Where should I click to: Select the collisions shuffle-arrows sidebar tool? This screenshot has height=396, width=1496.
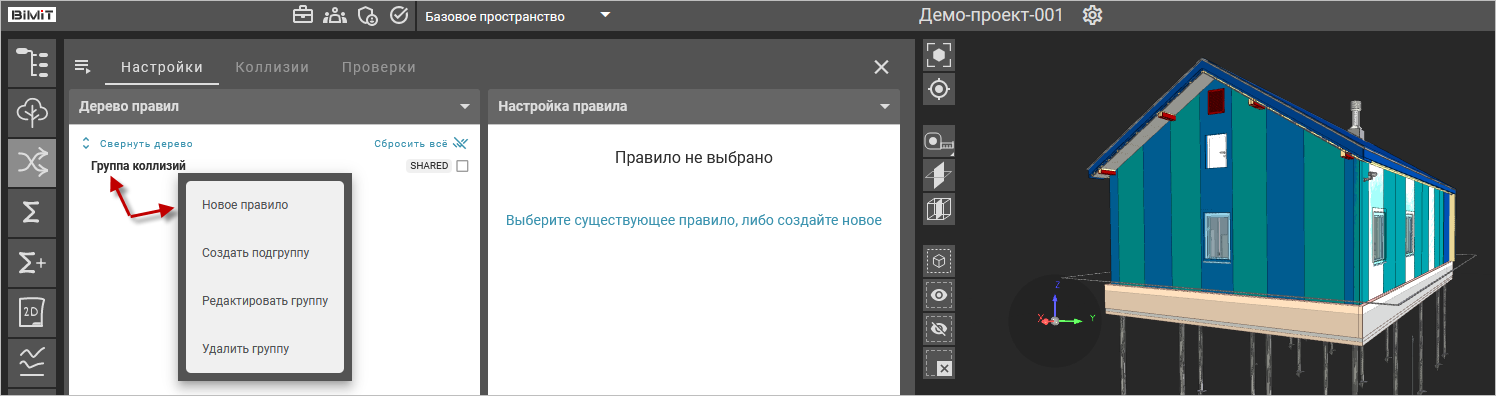pyautogui.click(x=32, y=163)
